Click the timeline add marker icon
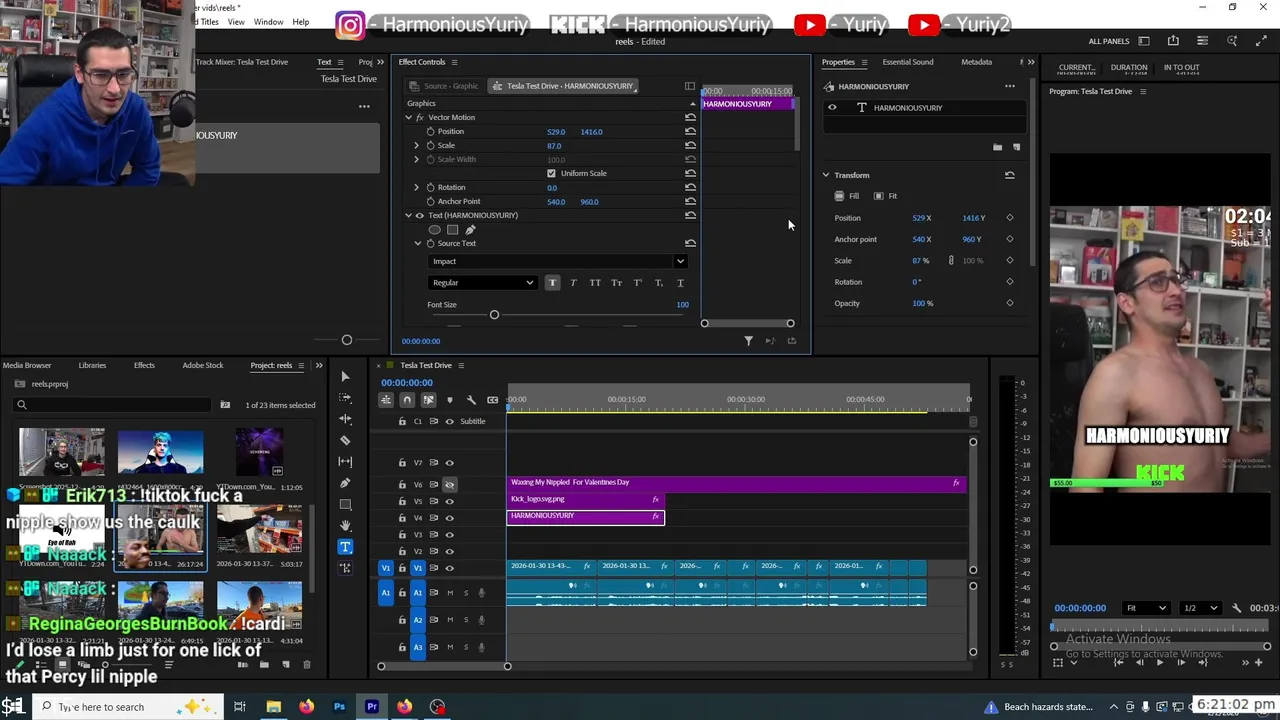The width and height of the screenshot is (1280, 720). coord(449,400)
